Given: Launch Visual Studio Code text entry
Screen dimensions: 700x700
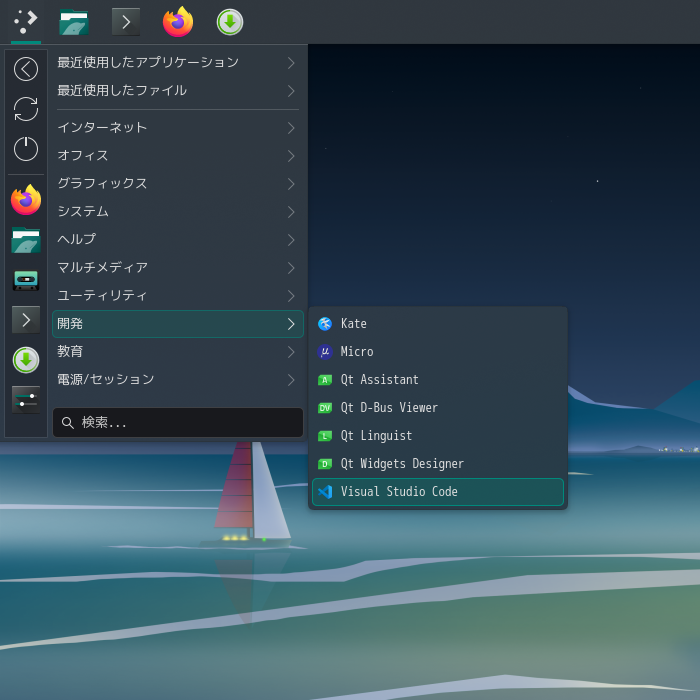Looking at the screenshot, I should (x=399, y=492).
